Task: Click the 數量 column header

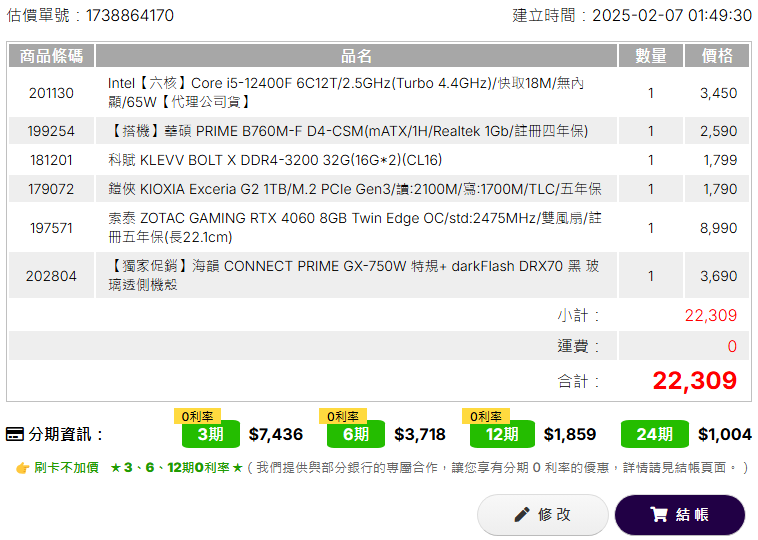Action: click(651, 56)
